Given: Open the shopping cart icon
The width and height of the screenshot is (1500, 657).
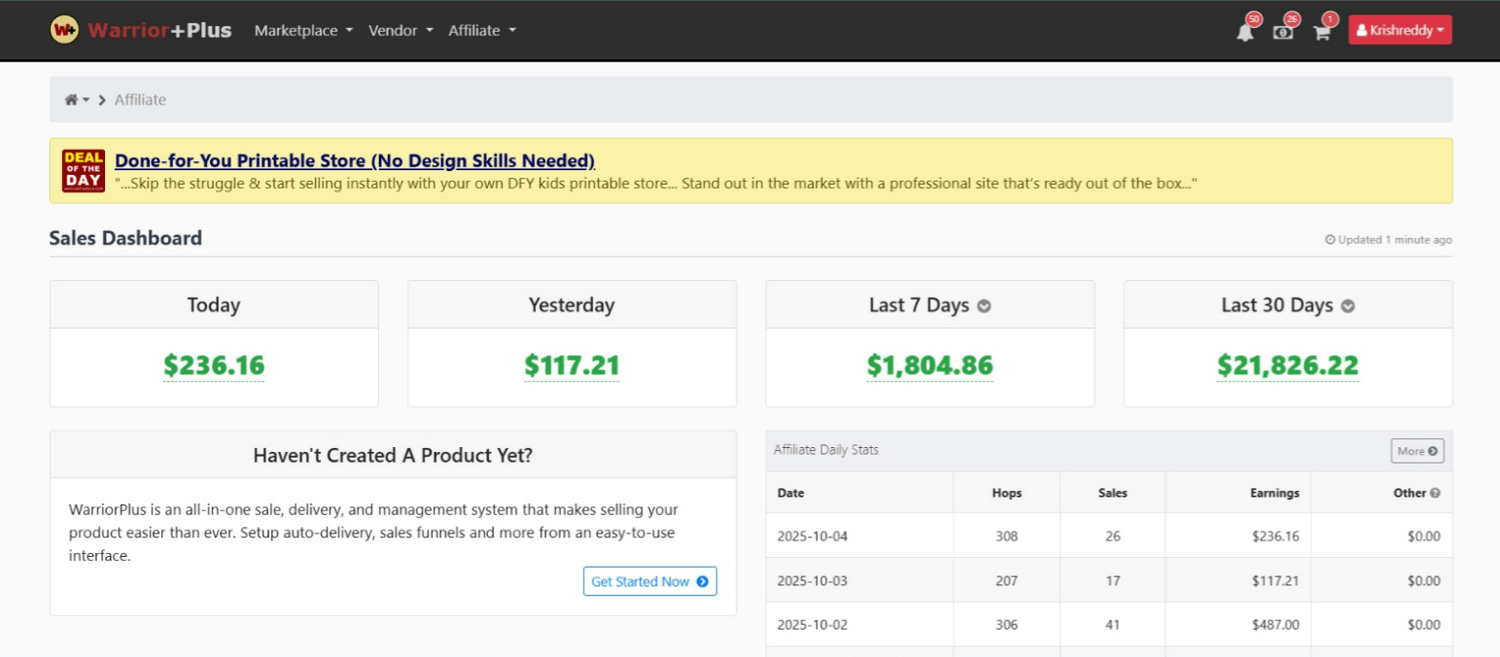Looking at the screenshot, I should (x=1322, y=32).
